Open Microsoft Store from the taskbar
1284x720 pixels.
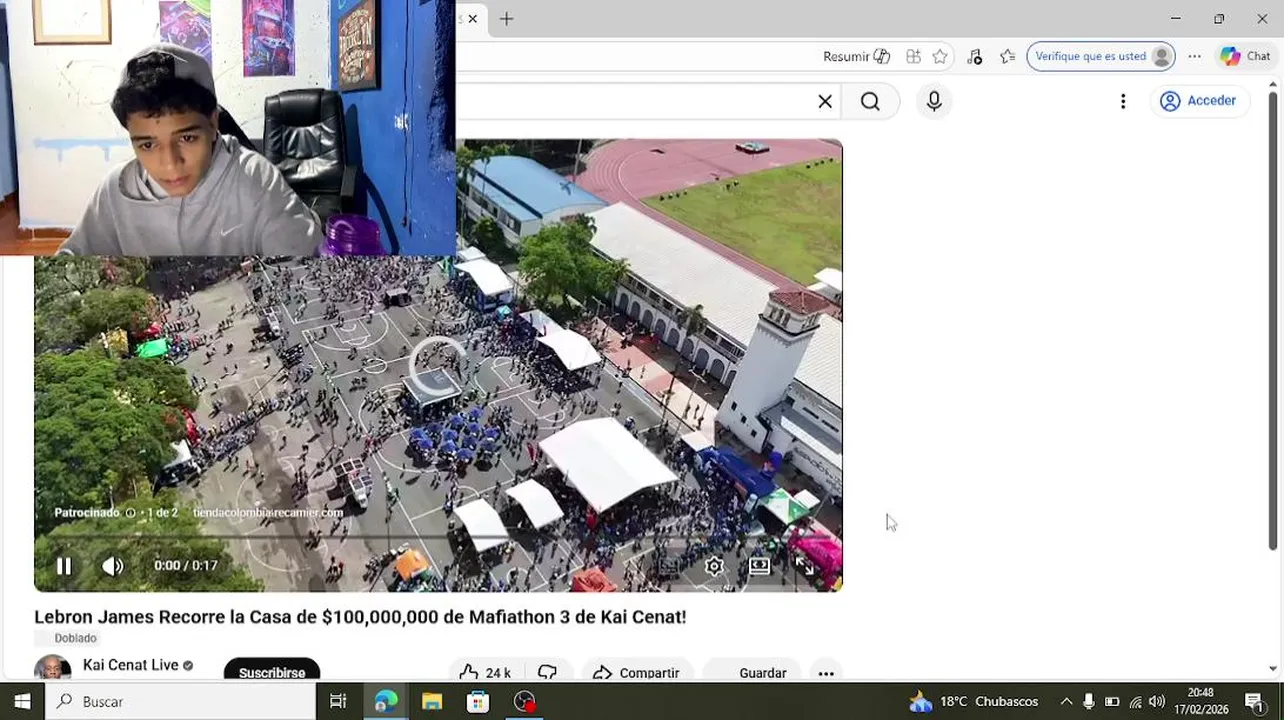coord(478,702)
